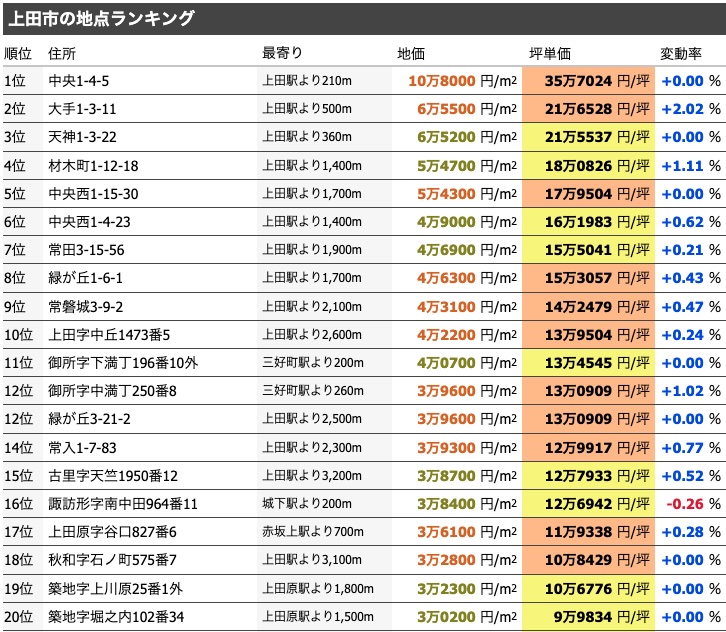Open the 中央西1-15-30 address
The width and height of the screenshot is (726, 632).
pyautogui.click(x=93, y=194)
